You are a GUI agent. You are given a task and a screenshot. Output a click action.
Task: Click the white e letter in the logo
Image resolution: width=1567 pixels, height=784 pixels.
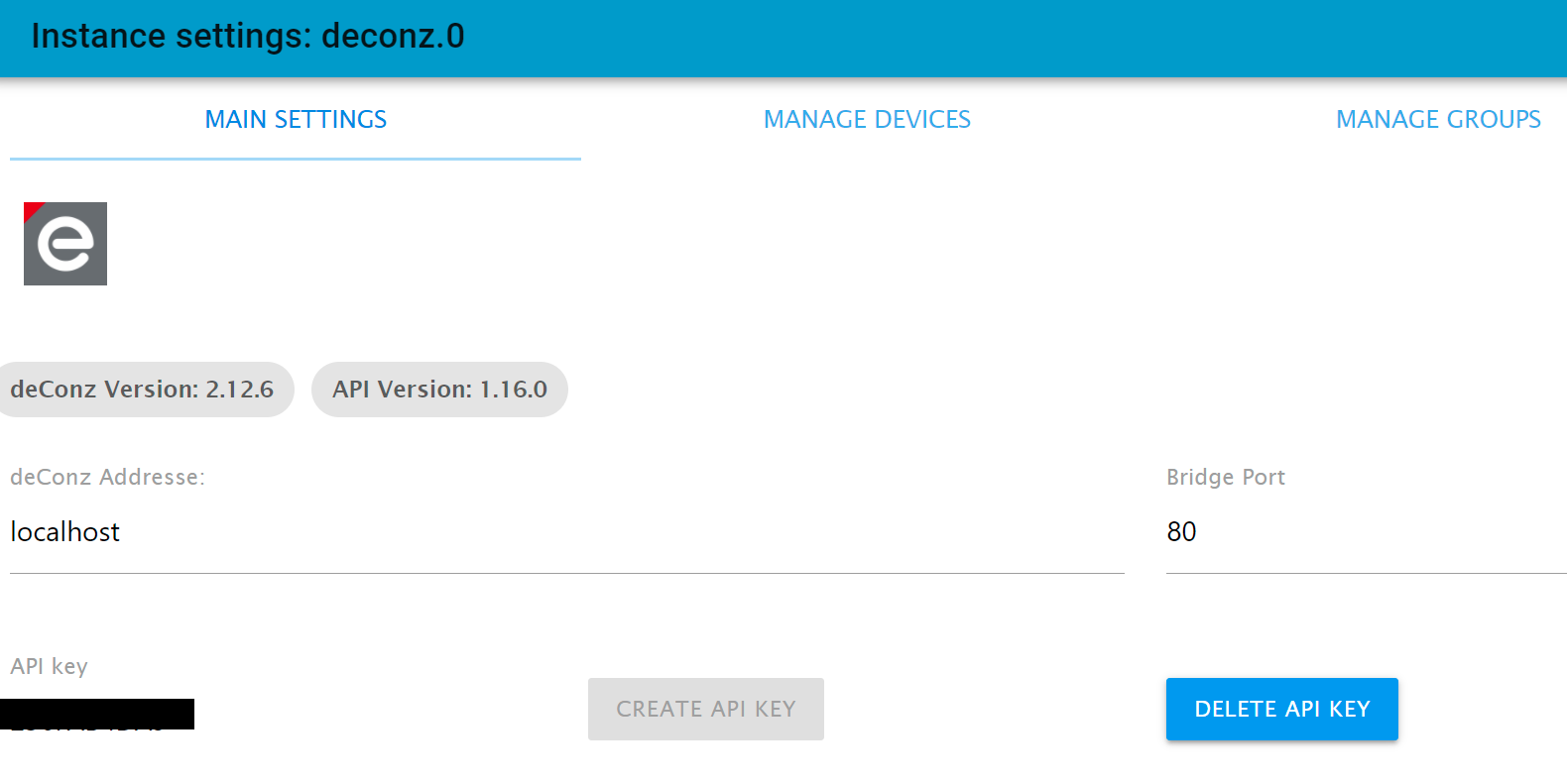click(65, 244)
